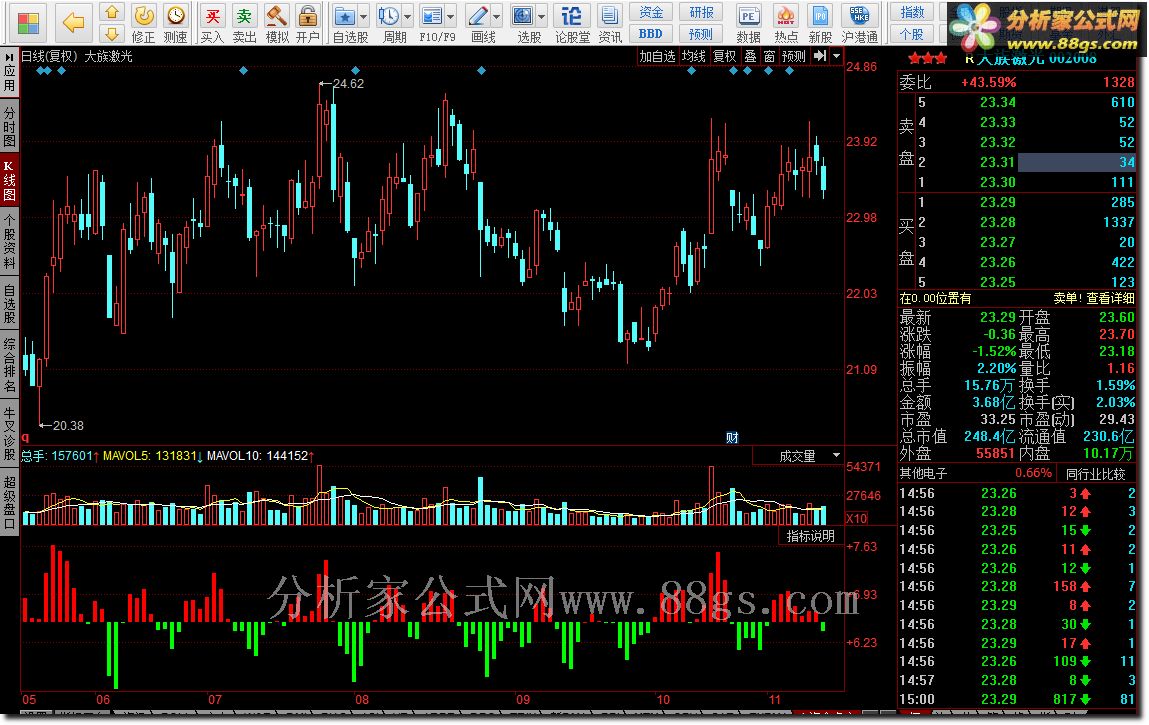This screenshot has width=1149, height=725.
Task: Click the buy level 2 price 23.28
Action: pyautogui.click(x=998, y=222)
